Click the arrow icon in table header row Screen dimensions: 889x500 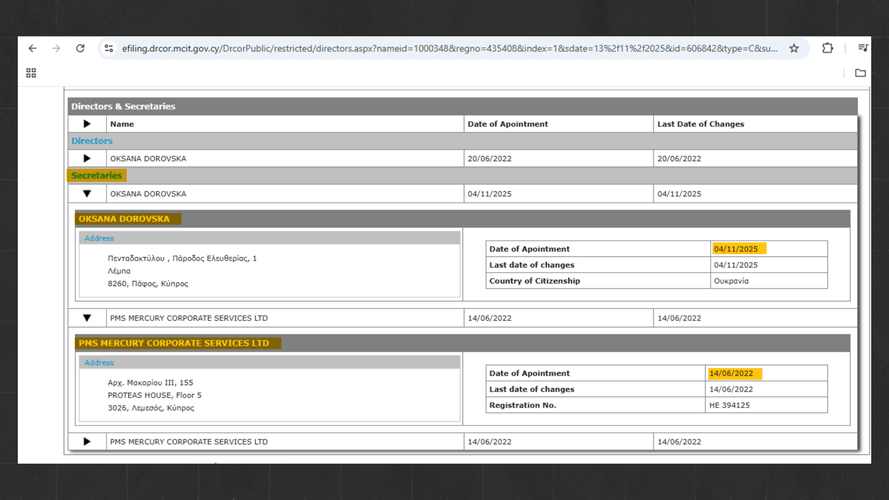pyautogui.click(x=87, y=124)
